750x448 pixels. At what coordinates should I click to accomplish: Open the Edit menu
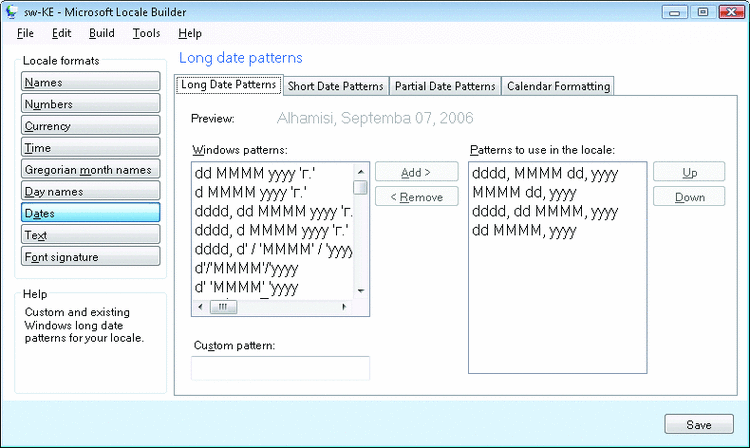click(61, 33)
